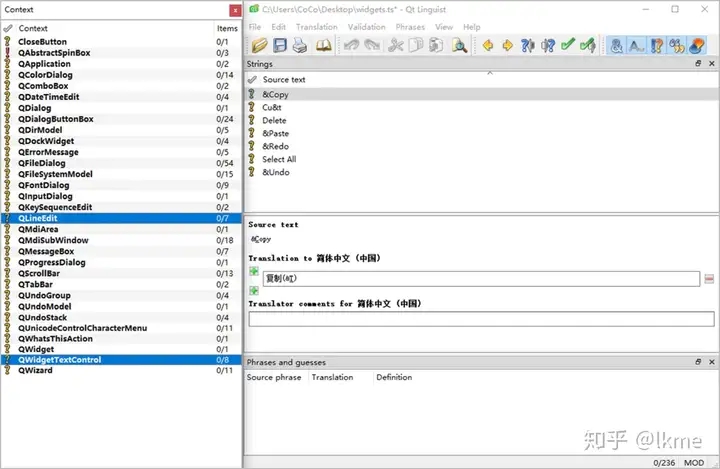The height and width of the screenshot is (469, 720).
Task: Toggle the phrase matches validation button
Action: [x=657, y=45]
